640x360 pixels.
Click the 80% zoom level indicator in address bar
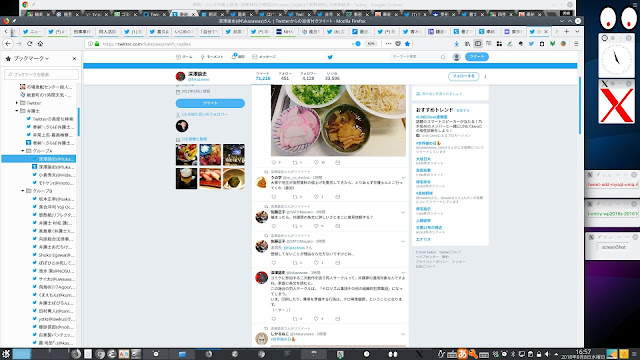click(371, 44)
